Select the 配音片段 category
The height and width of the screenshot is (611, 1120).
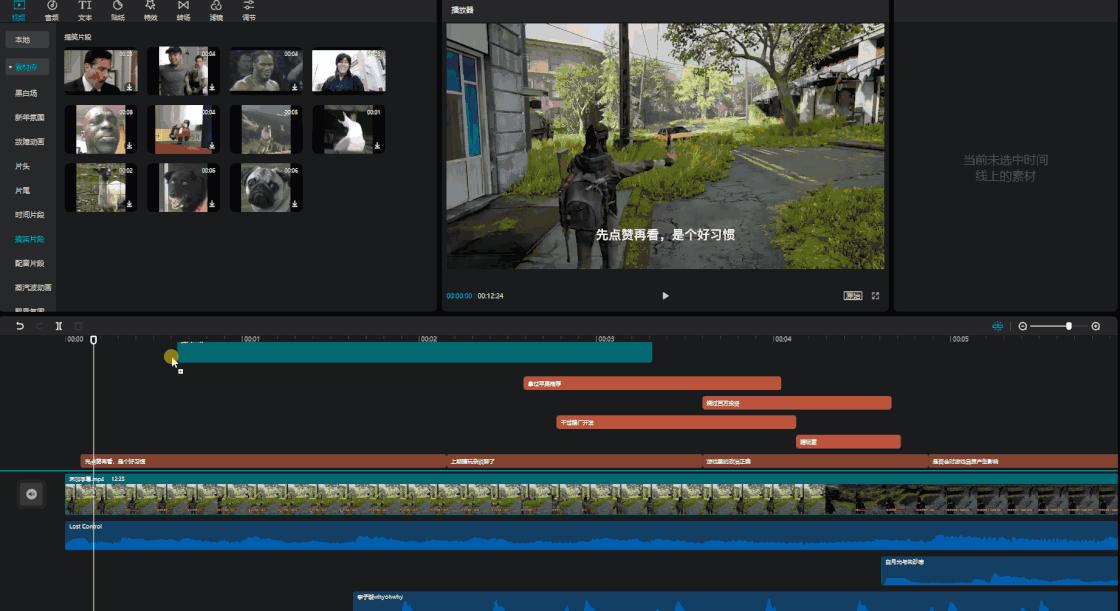29,263
